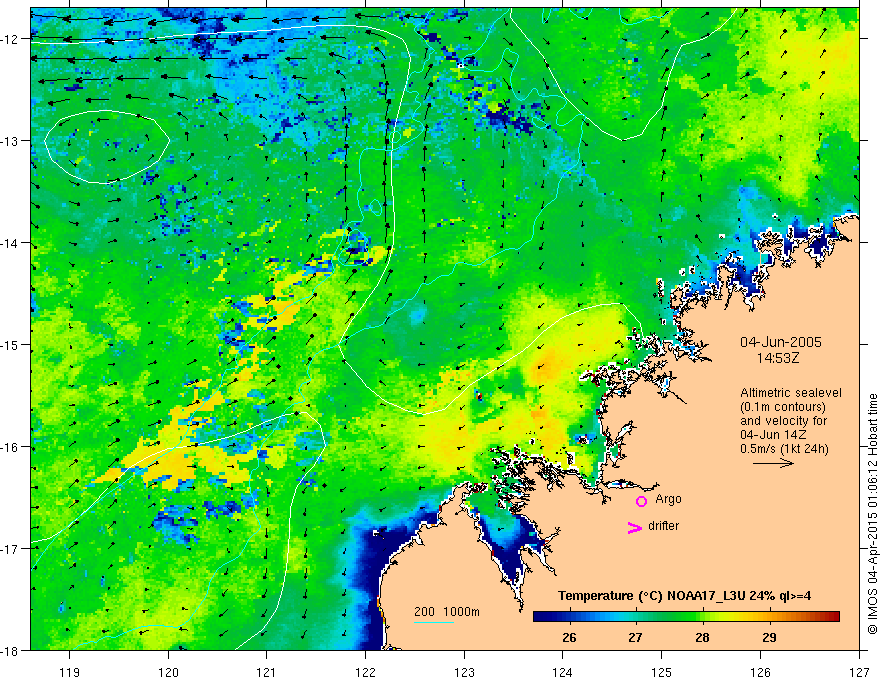Click the '200 1000m' depth legend text

click(x=447, y=612)
